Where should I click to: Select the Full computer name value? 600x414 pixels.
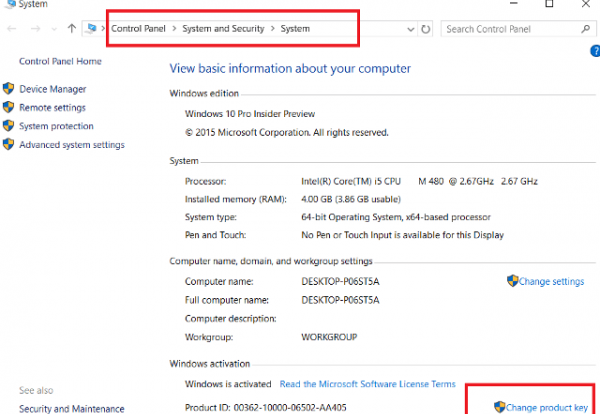[340, 300]
